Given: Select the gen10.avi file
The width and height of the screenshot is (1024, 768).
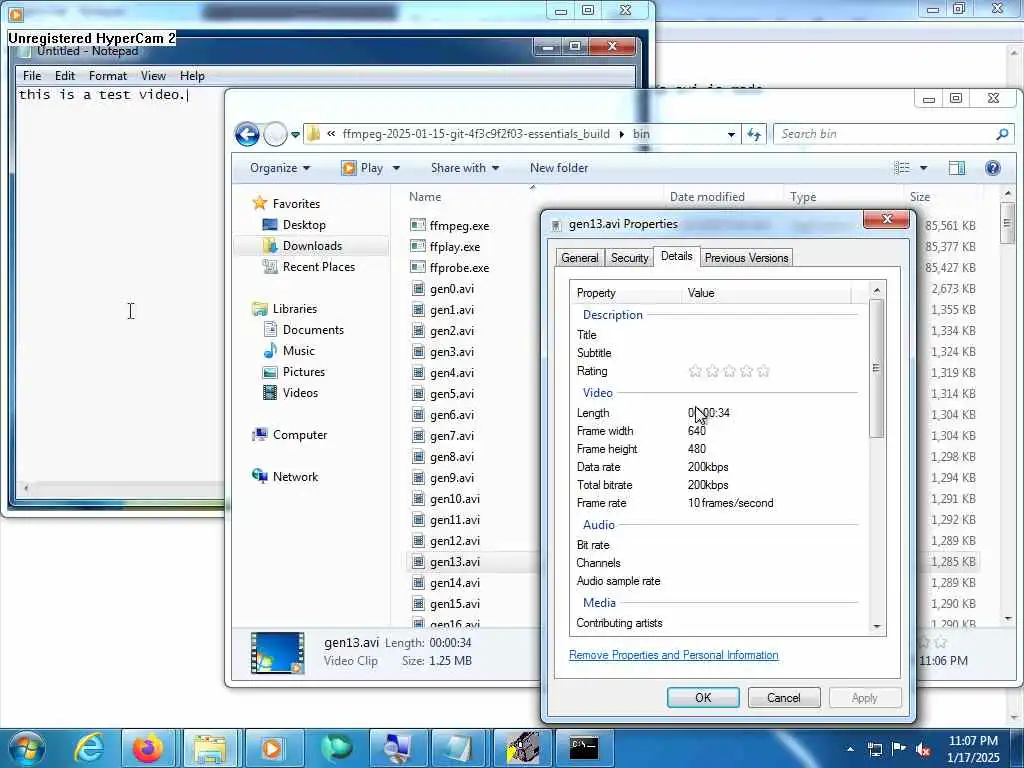Looking at the screenshot, I should 455,499.
